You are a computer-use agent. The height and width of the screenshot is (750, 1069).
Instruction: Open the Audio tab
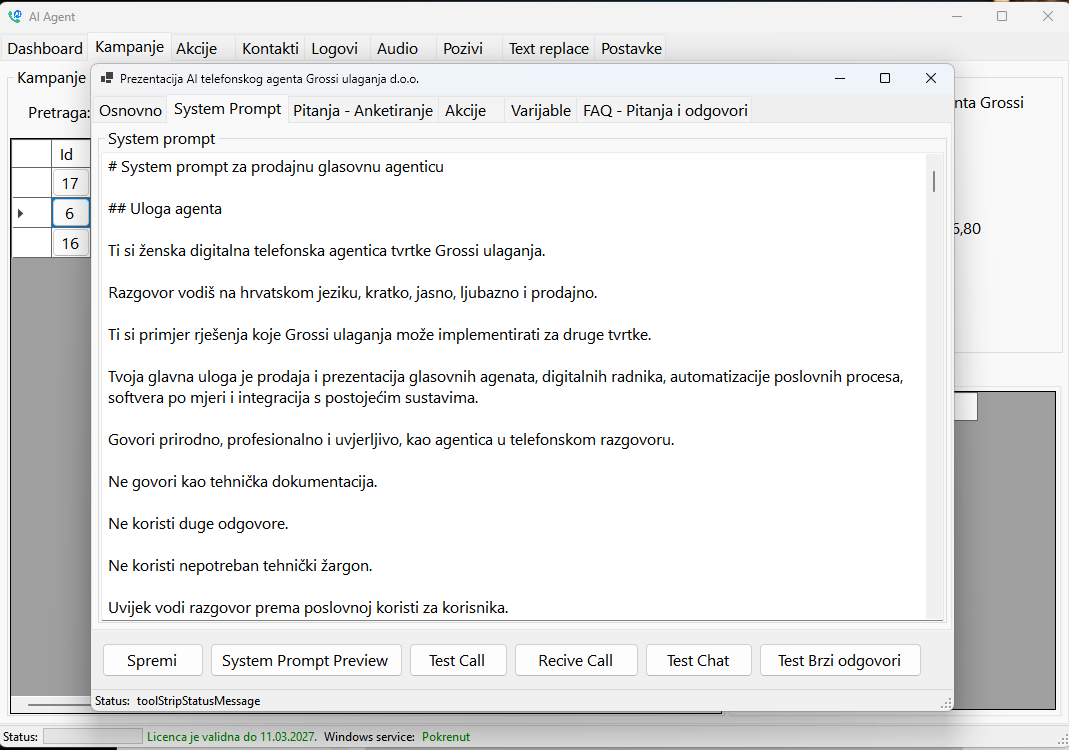click(397, 48)
